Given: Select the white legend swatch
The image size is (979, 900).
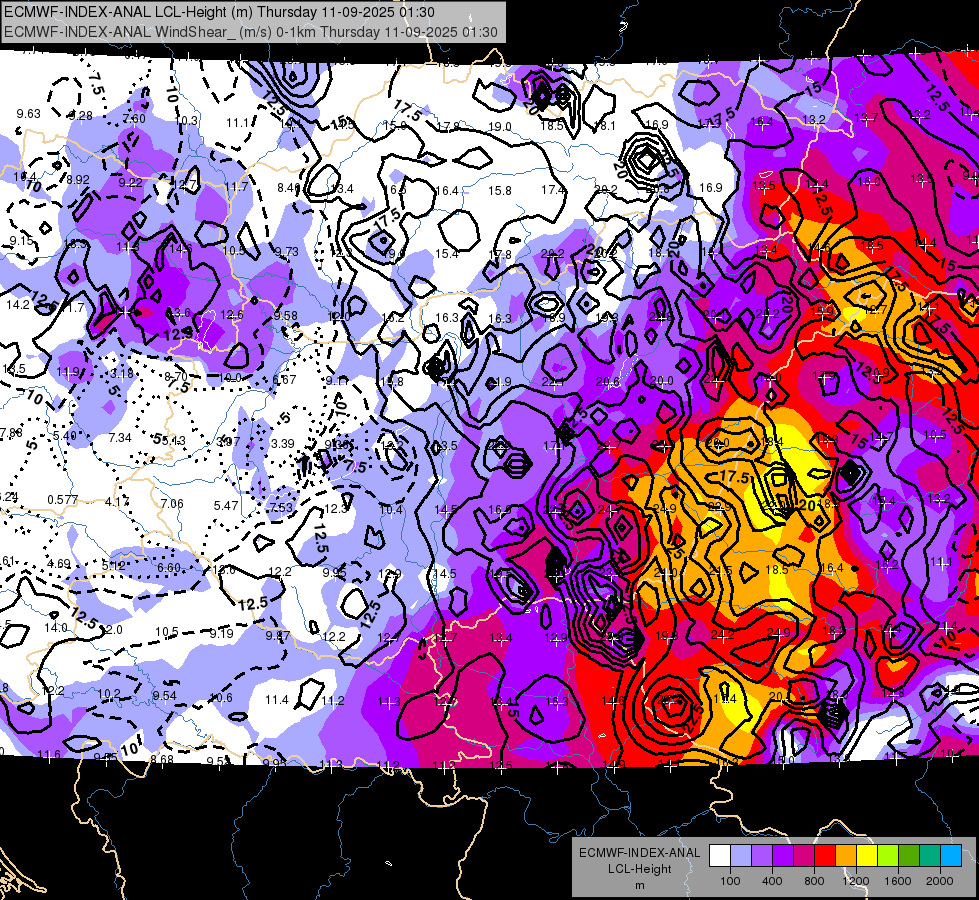Looking at the screenshot, I should (x=720, y=856).
